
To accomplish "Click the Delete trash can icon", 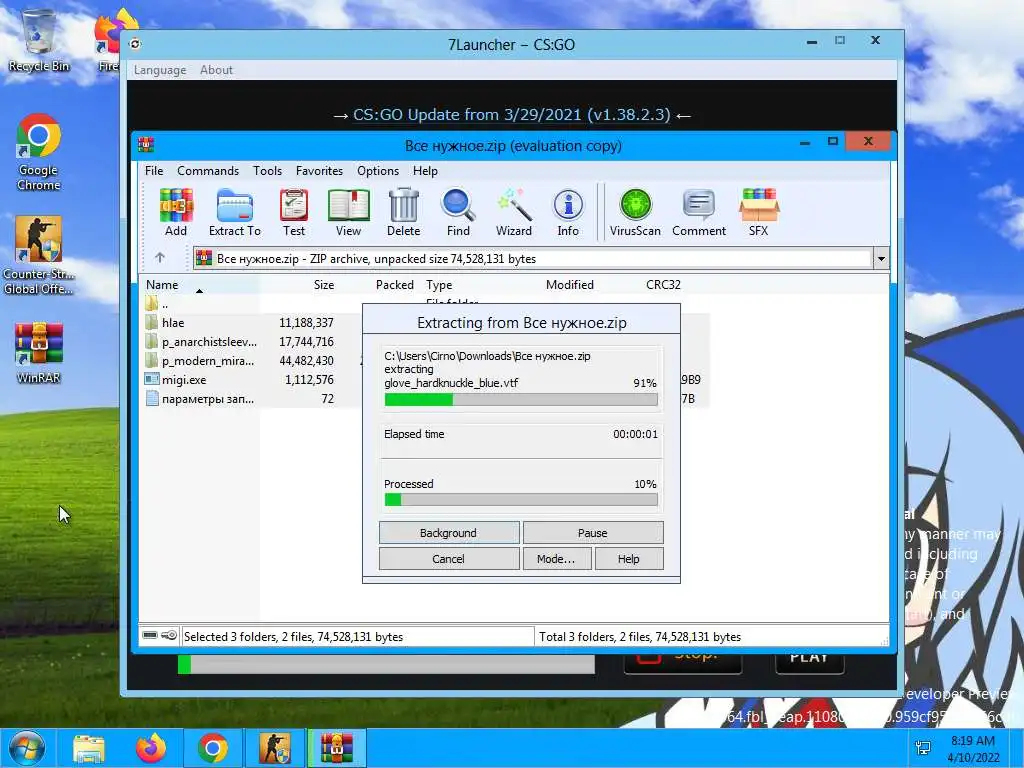I will 404,212.
